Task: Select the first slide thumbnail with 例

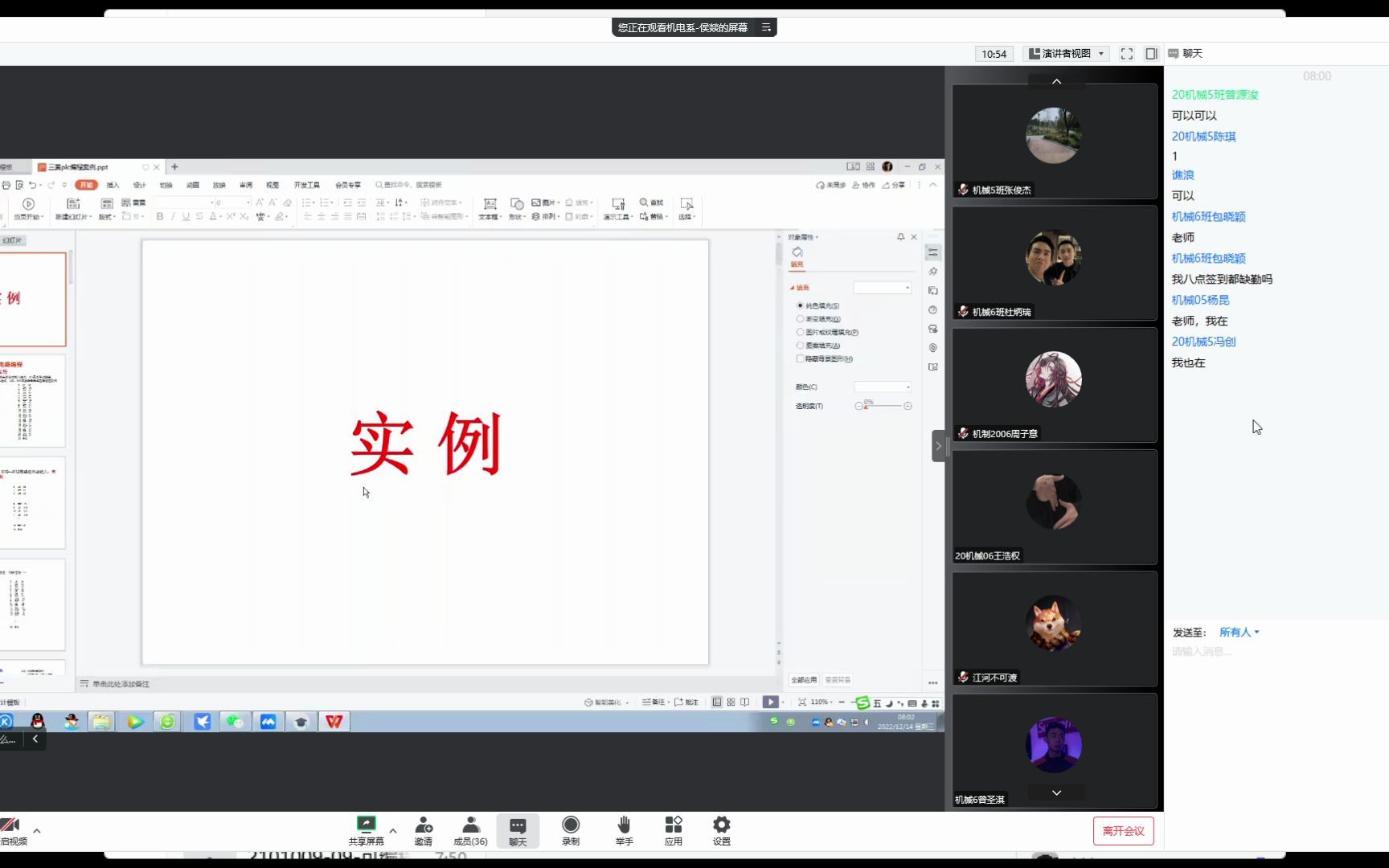Action: click(32, 299)
